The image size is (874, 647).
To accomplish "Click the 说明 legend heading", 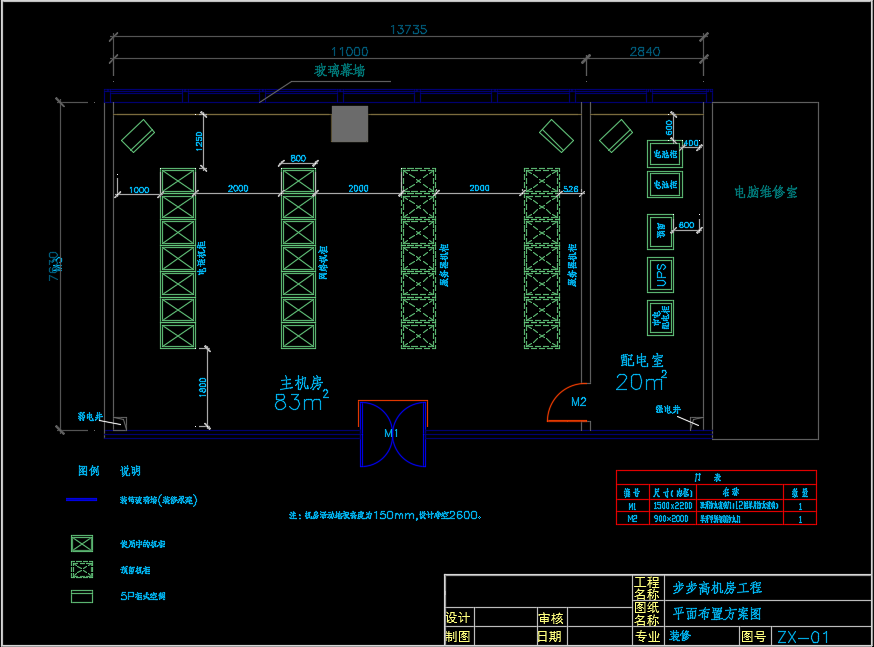I will pyautogui.click(x=130, y=471).
